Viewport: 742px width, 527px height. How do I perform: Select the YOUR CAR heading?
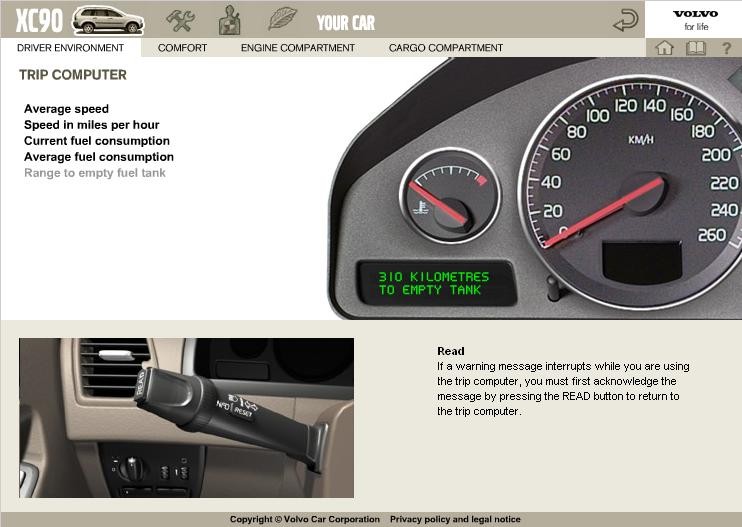(x=345, y=23)
